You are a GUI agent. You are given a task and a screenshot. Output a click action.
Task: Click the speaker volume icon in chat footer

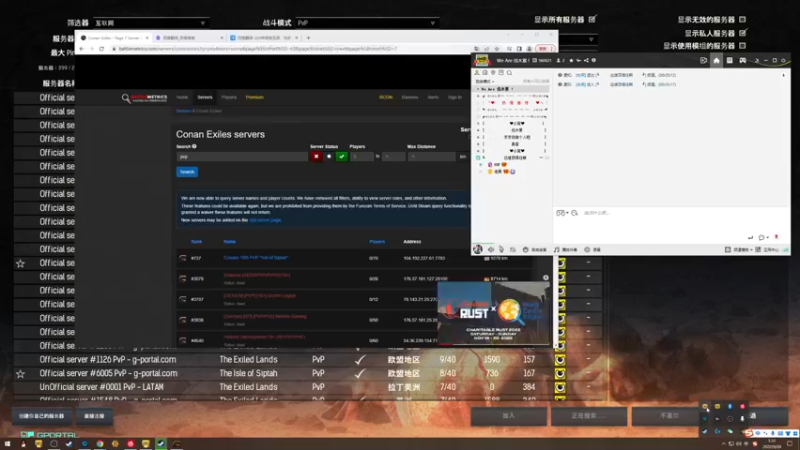click(x=491, y=249)
